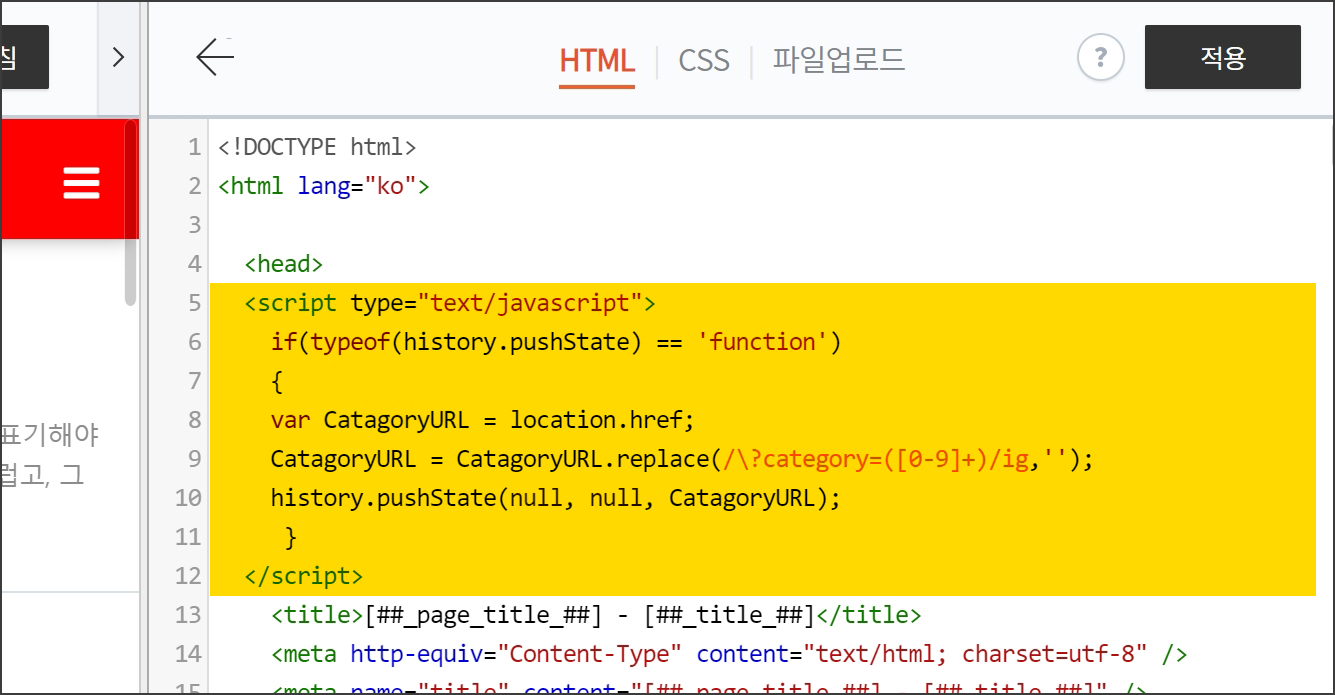Grab the preview pane vertical scrollbar
Screen dimensions: 1335x695
pos(130,213)
